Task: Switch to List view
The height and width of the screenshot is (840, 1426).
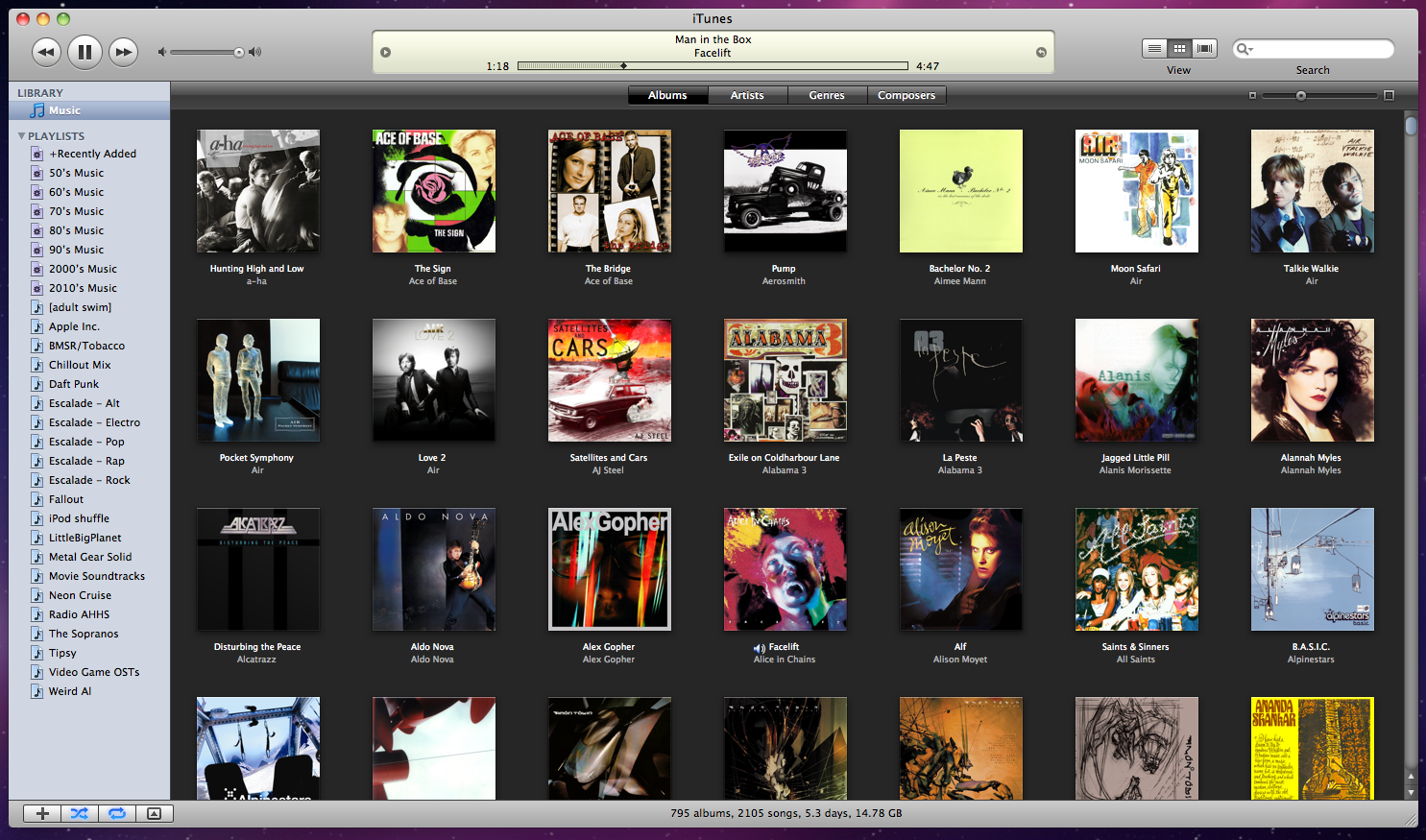Action: point(1154,48)
